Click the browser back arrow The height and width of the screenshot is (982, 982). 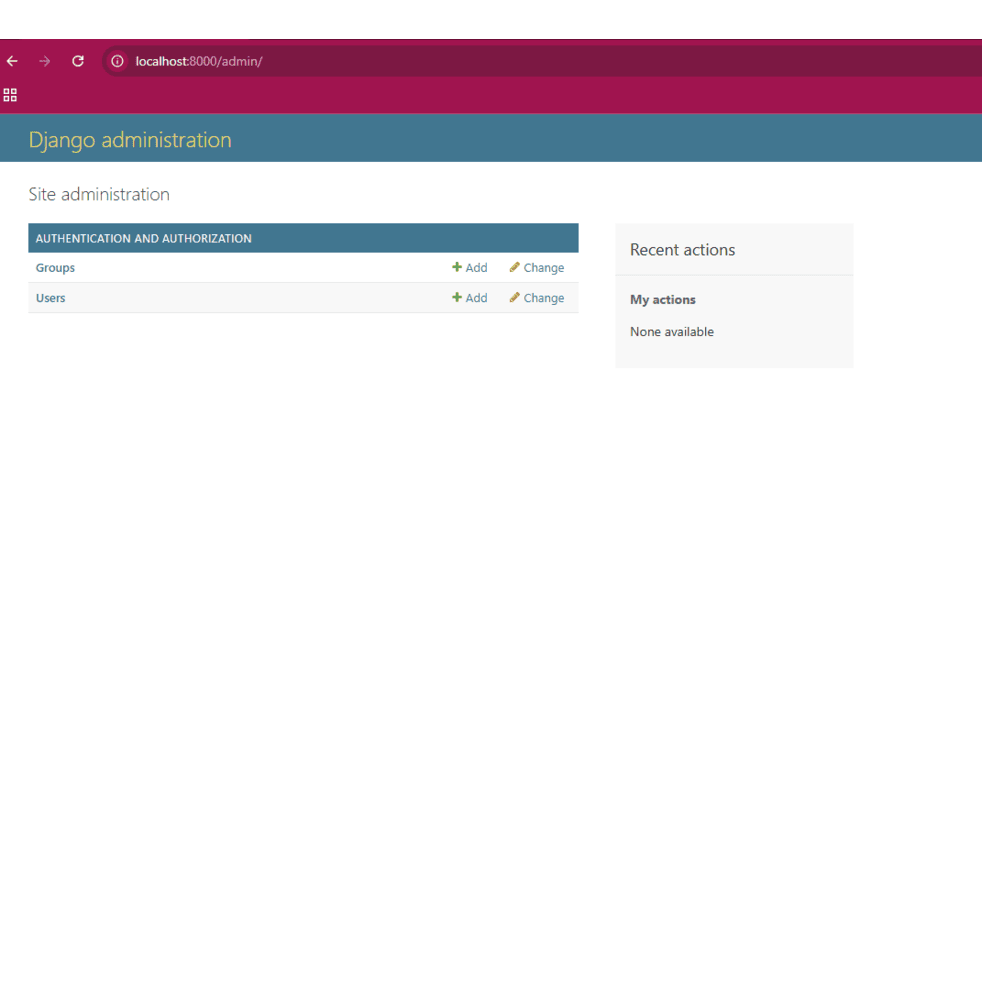pos(12,61)
